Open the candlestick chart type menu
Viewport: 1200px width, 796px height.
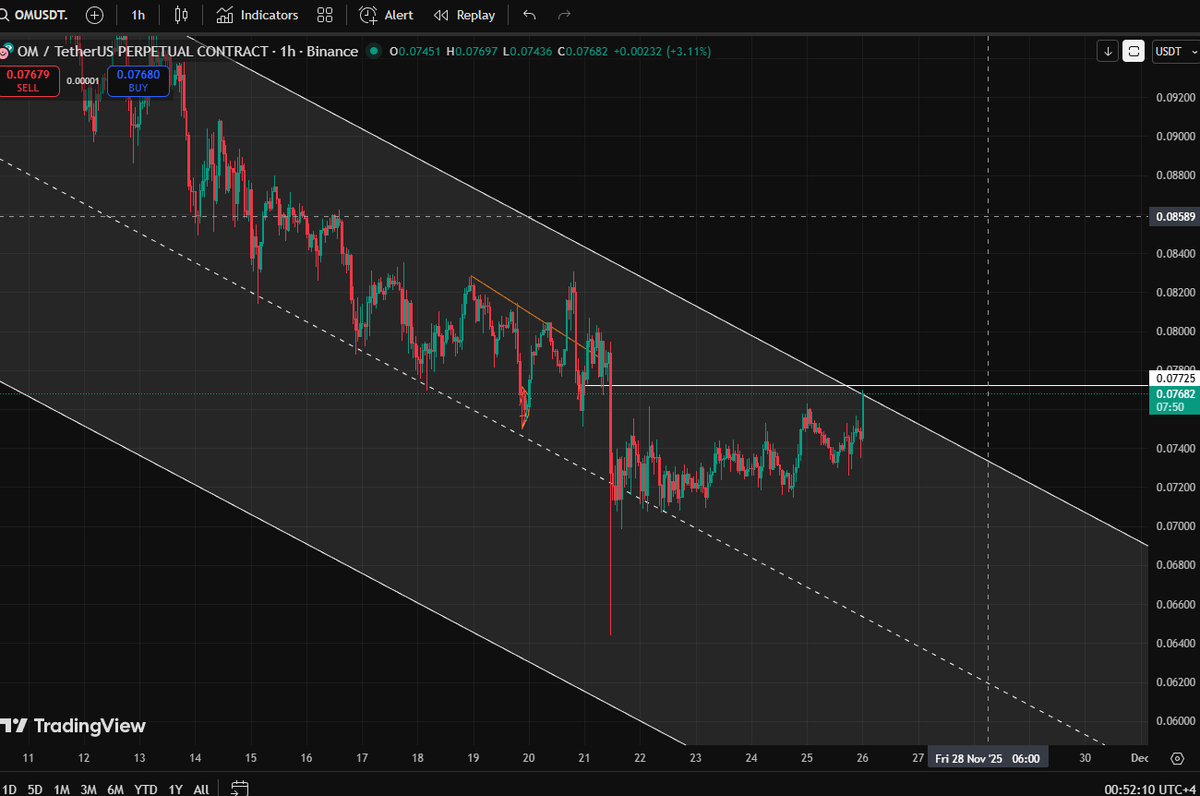[181, 15]
